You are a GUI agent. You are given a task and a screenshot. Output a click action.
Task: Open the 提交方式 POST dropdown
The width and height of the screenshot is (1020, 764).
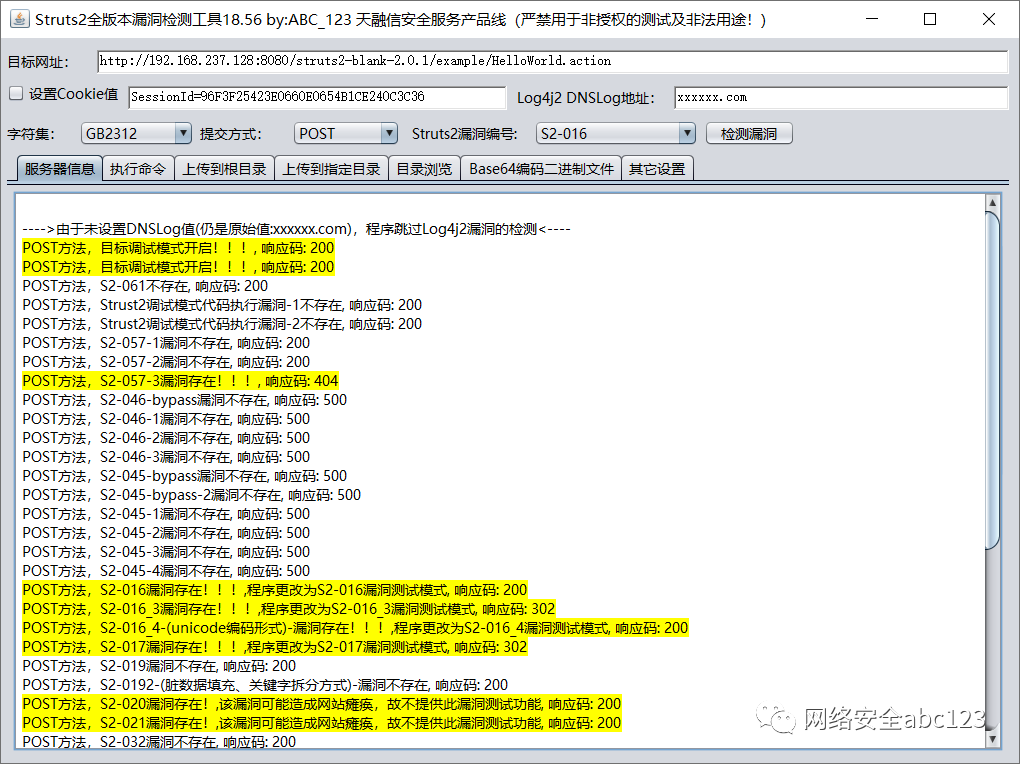point(345,133)
